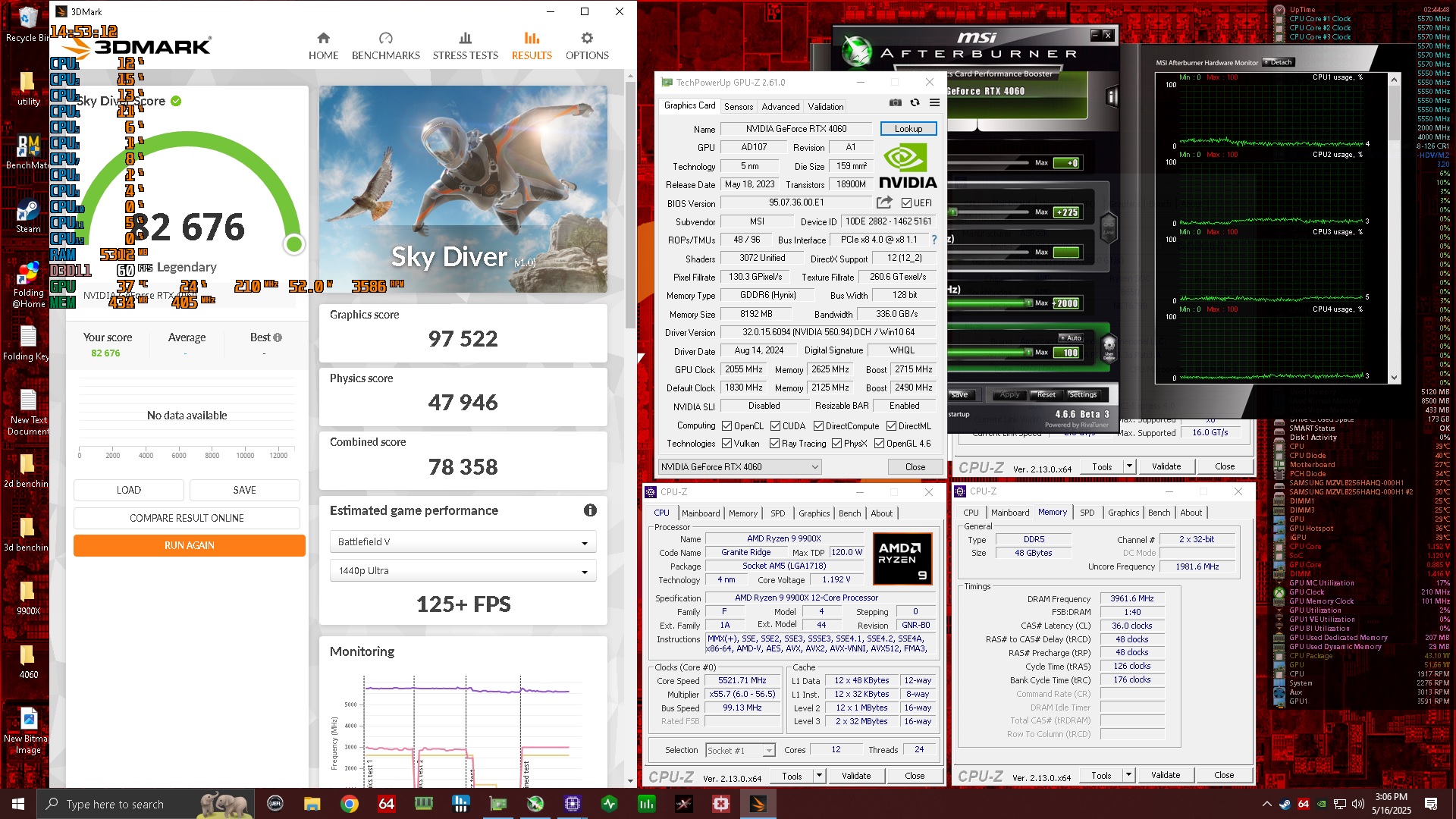Open the CPU-Z Socket #1 selection dropdown
The width and height of the screenshot is (1456, 819).
point(739,750)
